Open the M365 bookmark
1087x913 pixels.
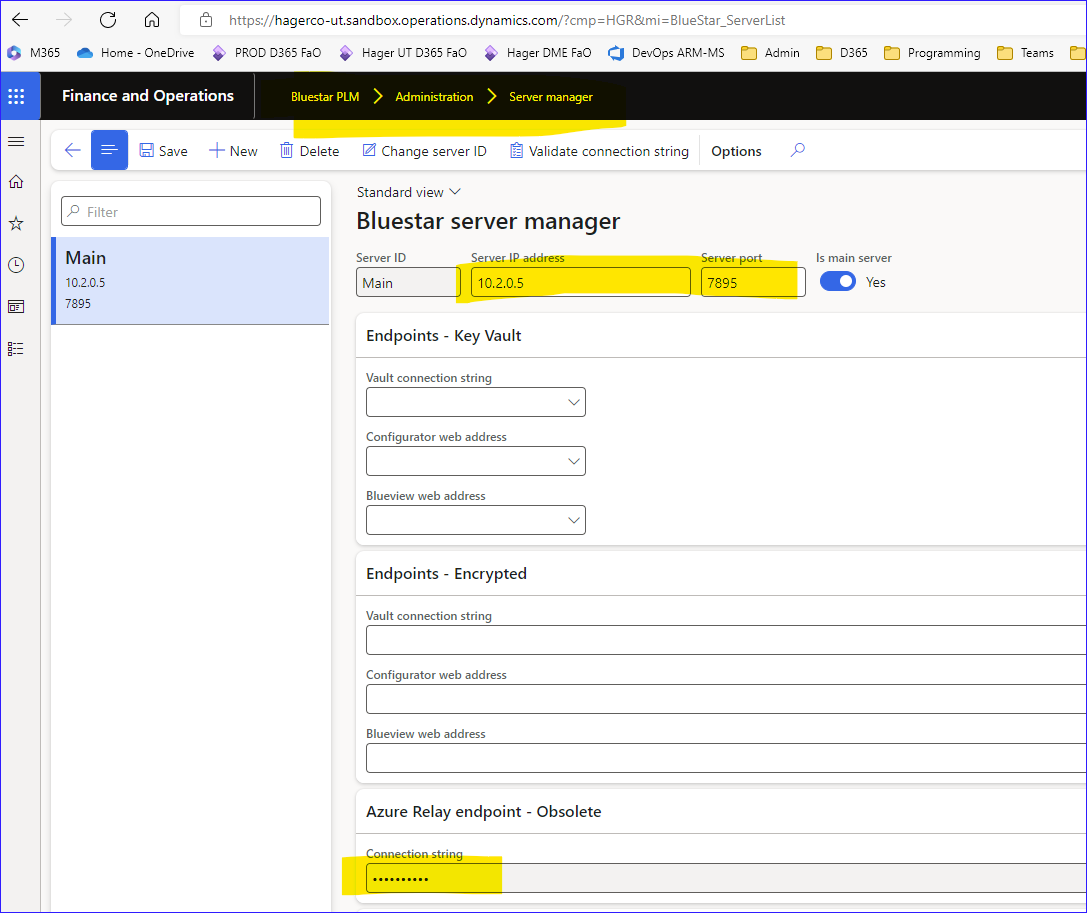[34, 53]
